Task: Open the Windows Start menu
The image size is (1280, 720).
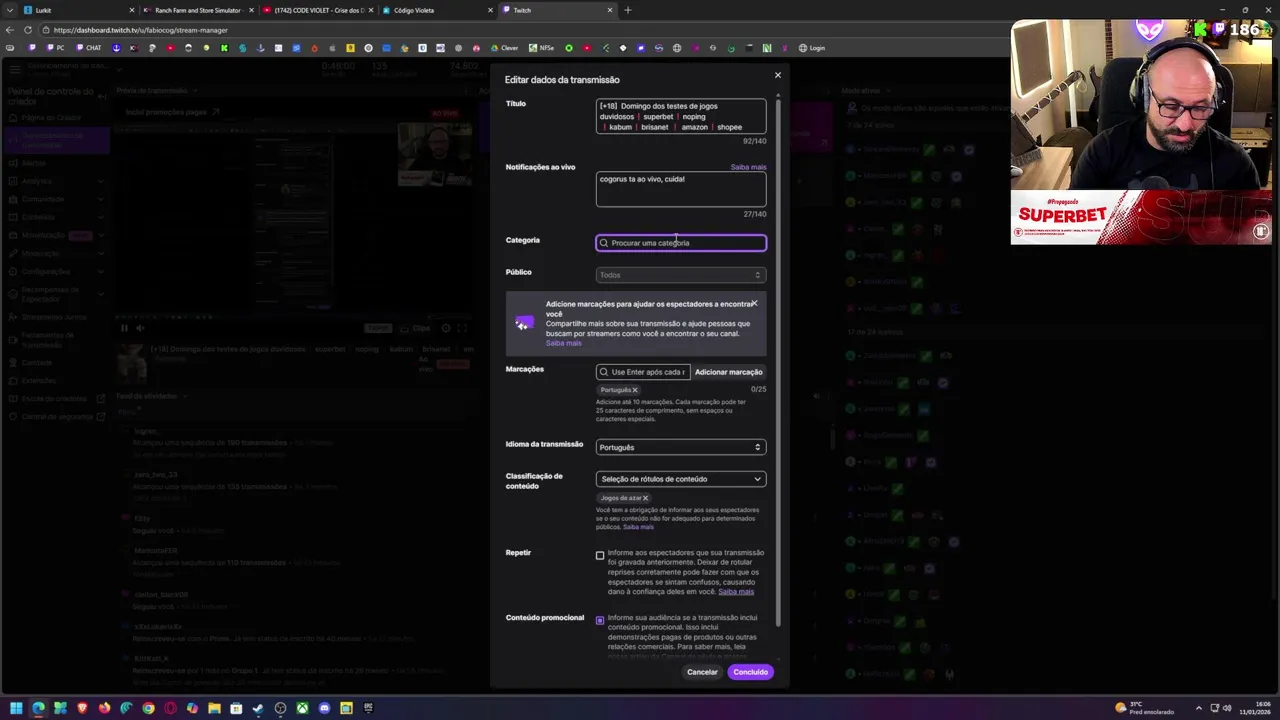Action: 16,708
